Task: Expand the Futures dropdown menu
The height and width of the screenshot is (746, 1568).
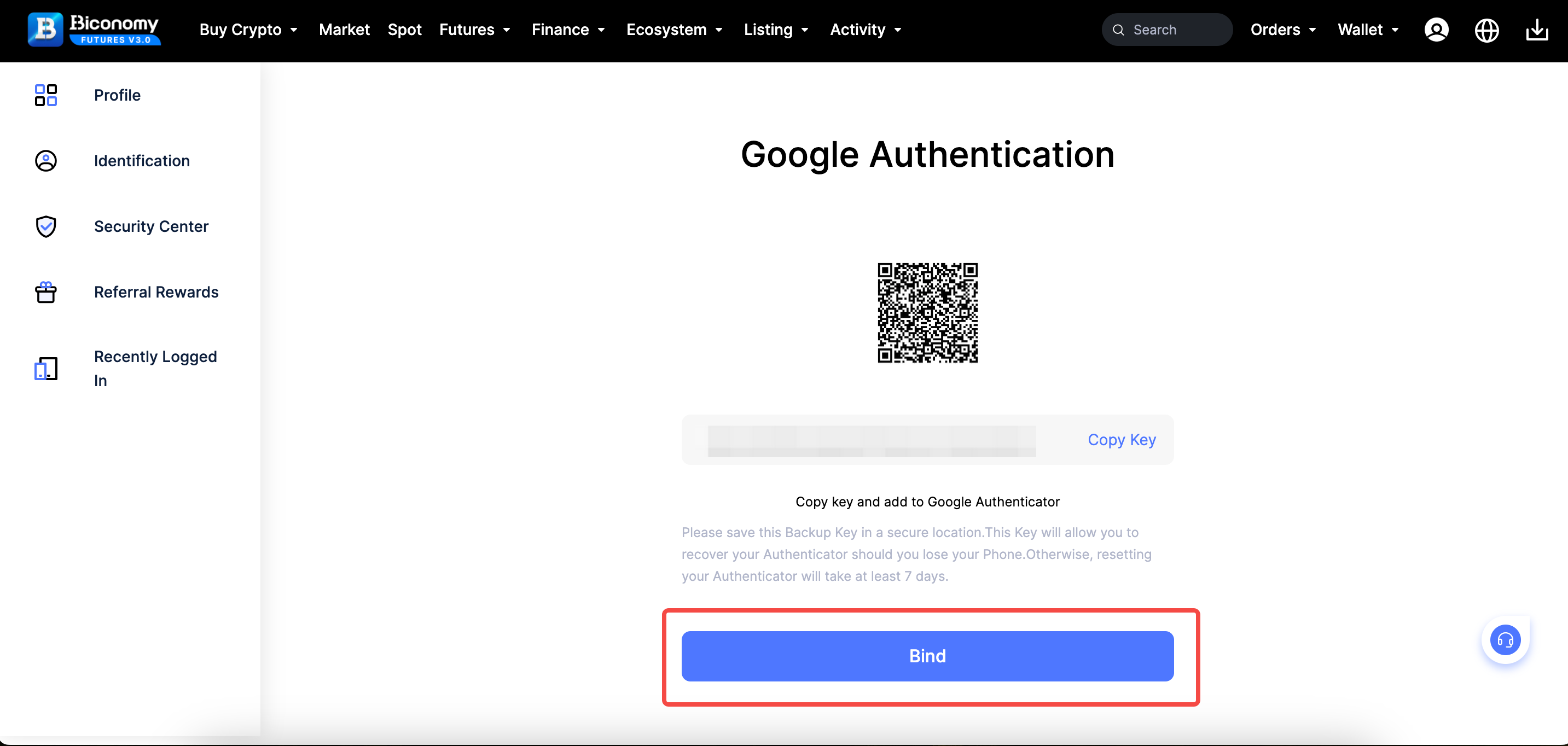Action: click(x=475, y=30)
